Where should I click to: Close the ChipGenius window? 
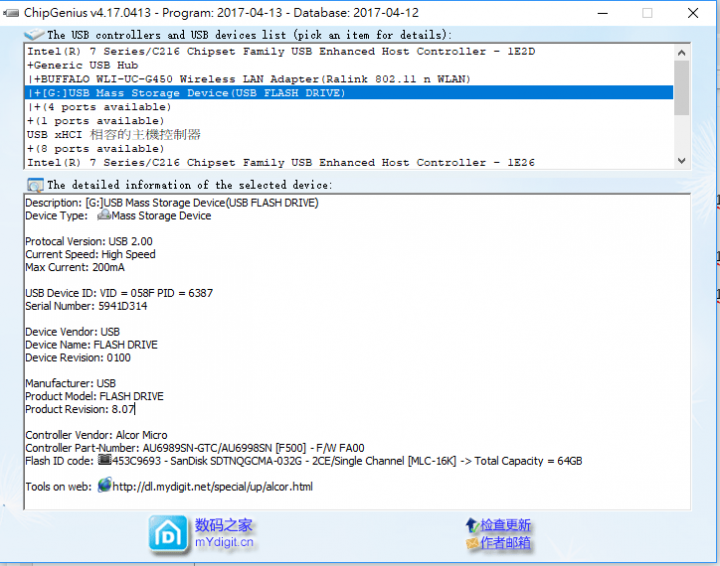point(693,13)
